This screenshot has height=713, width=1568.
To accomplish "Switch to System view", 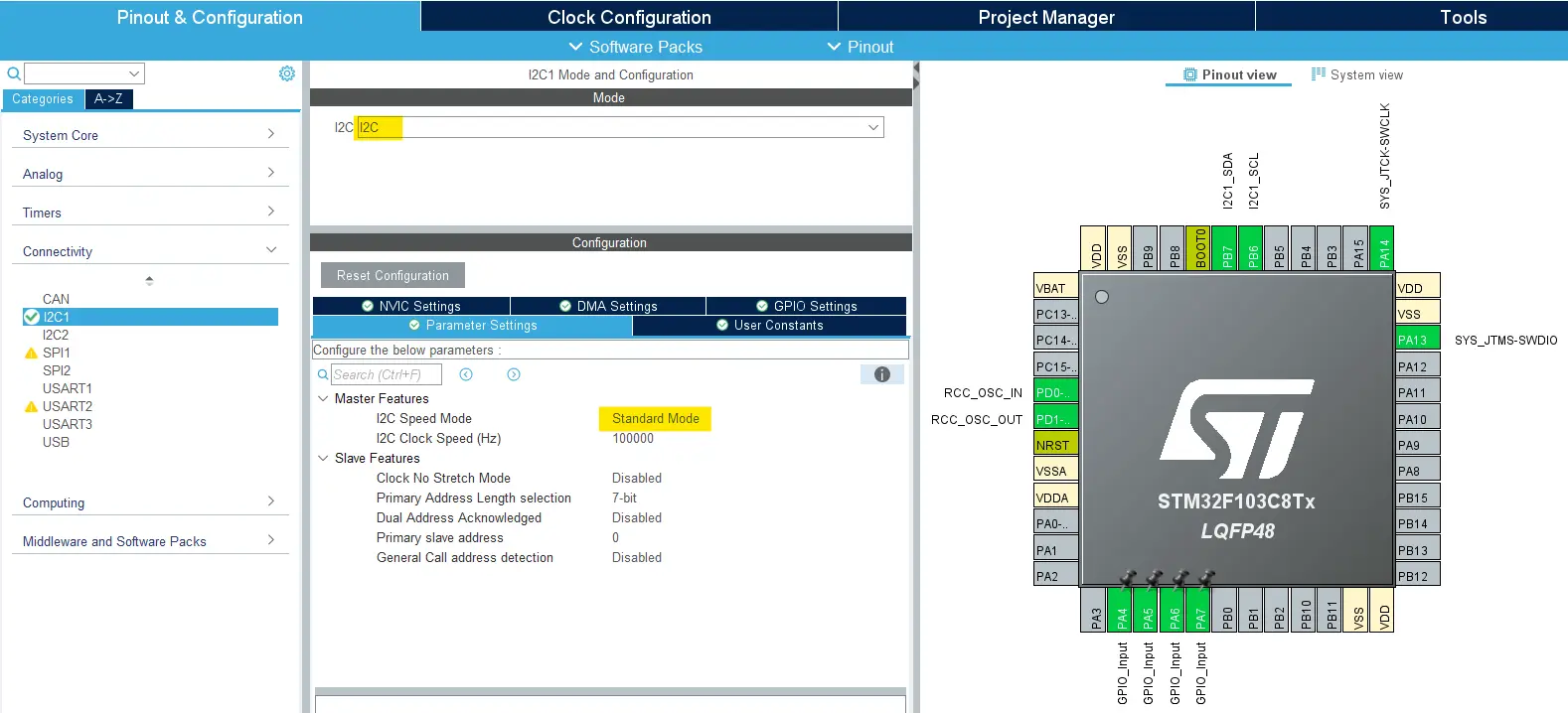I will (1357, 74).
